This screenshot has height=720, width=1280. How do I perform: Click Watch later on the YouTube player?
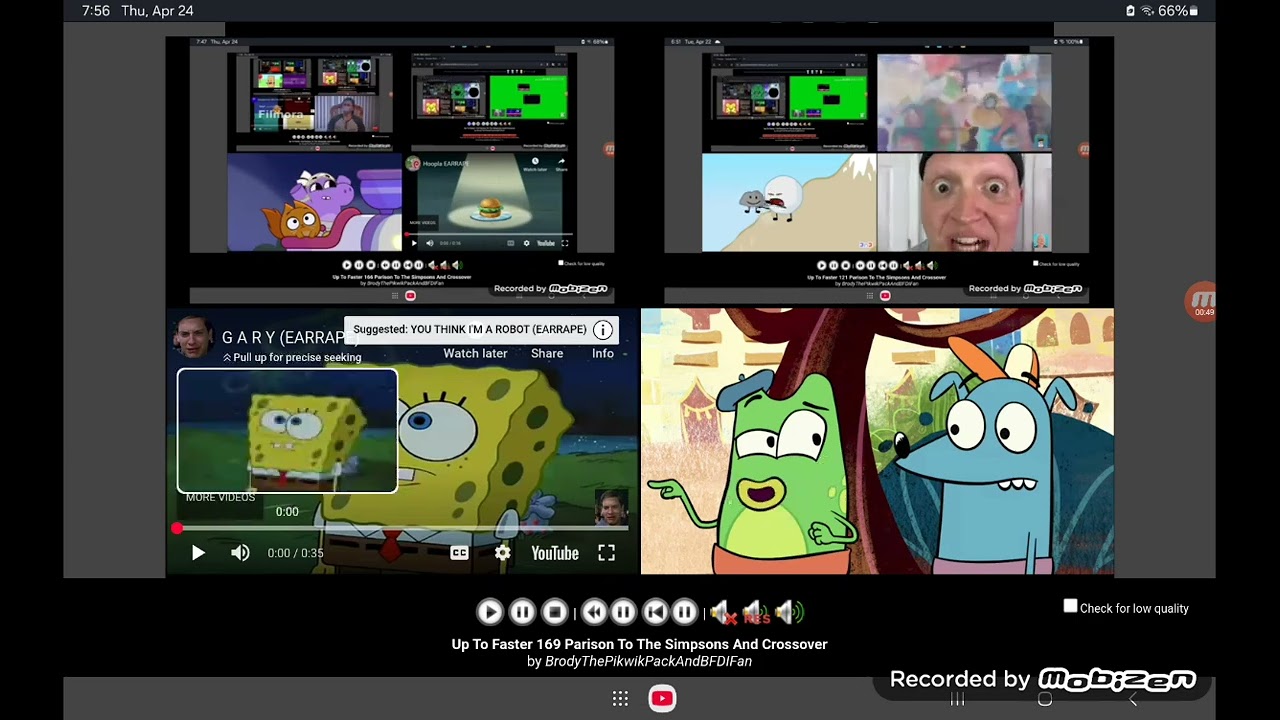pyautogui.click(x=475, y=353)
